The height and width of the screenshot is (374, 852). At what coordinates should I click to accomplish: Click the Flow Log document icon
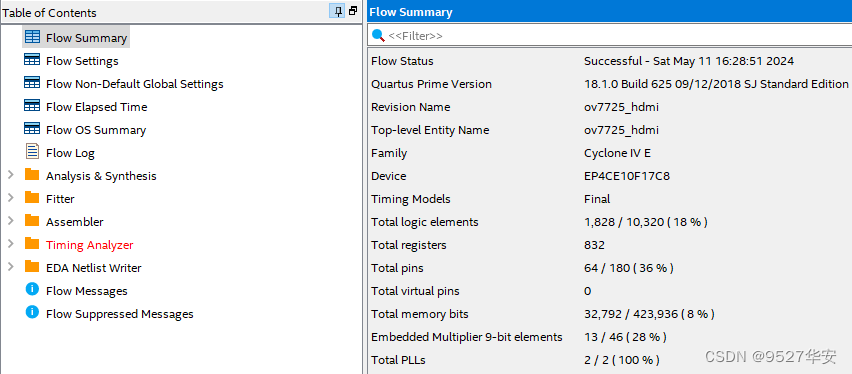[32, 151]
